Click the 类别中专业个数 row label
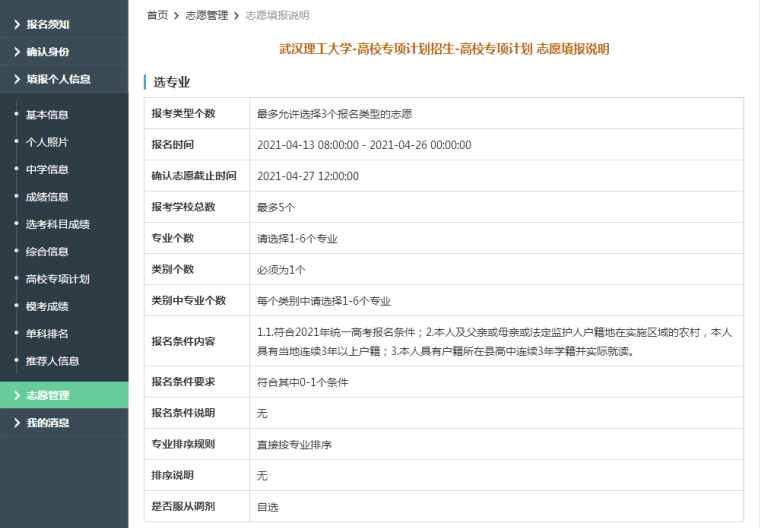 [x=189, y=300]
